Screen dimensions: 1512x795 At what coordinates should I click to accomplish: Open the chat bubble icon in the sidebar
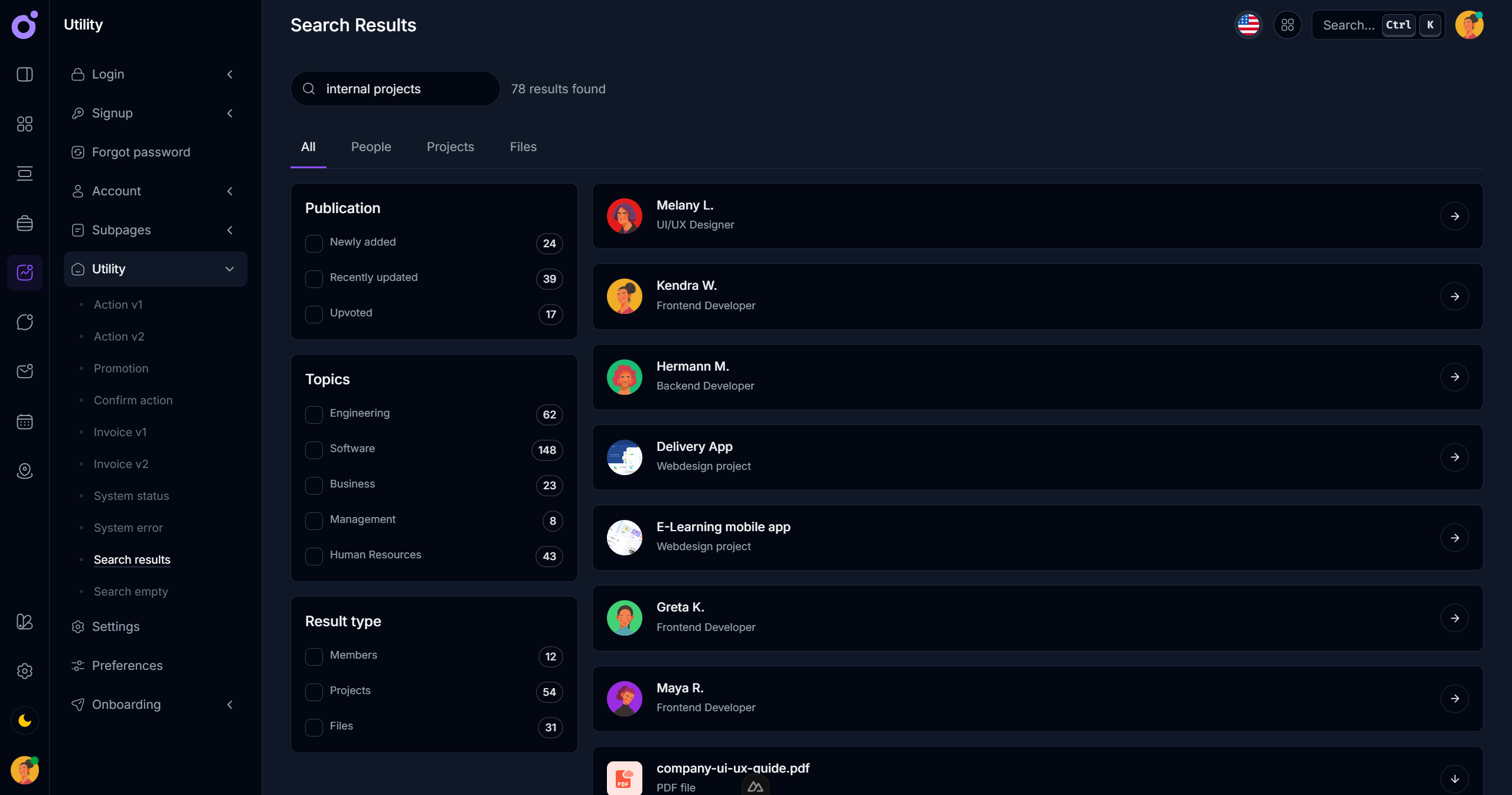[x=24, y=322]
